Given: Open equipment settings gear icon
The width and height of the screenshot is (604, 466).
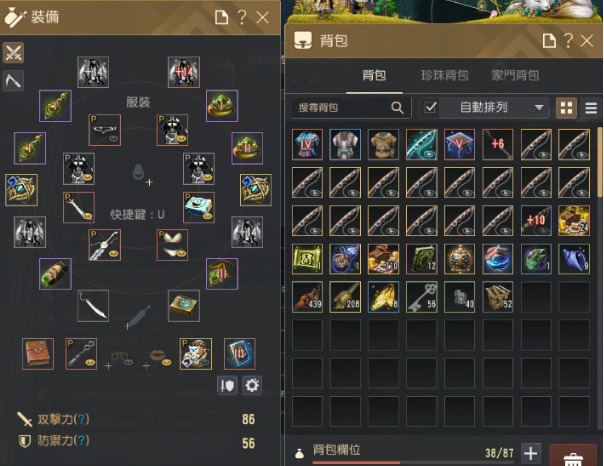Looking at the screenshot, I should point(252,385).
